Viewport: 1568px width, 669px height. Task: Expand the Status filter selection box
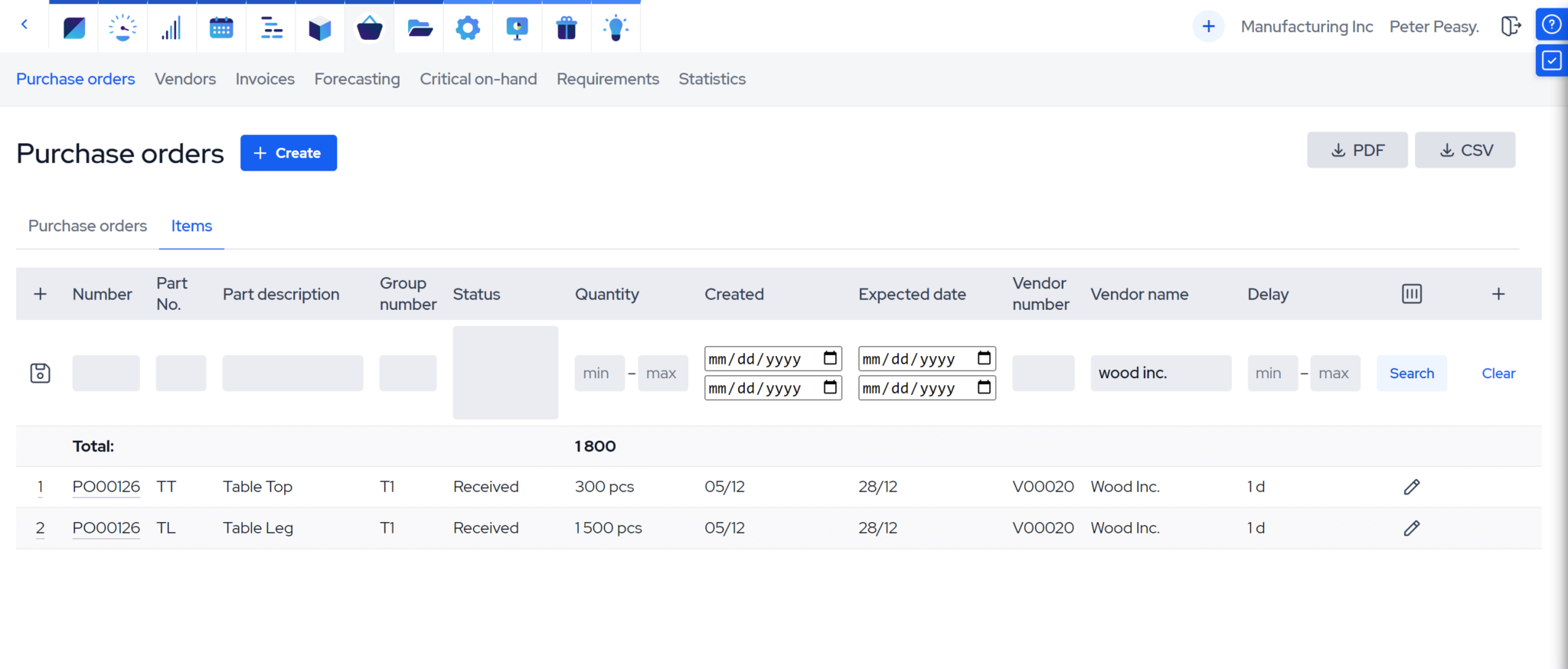(x=505, y=373)
